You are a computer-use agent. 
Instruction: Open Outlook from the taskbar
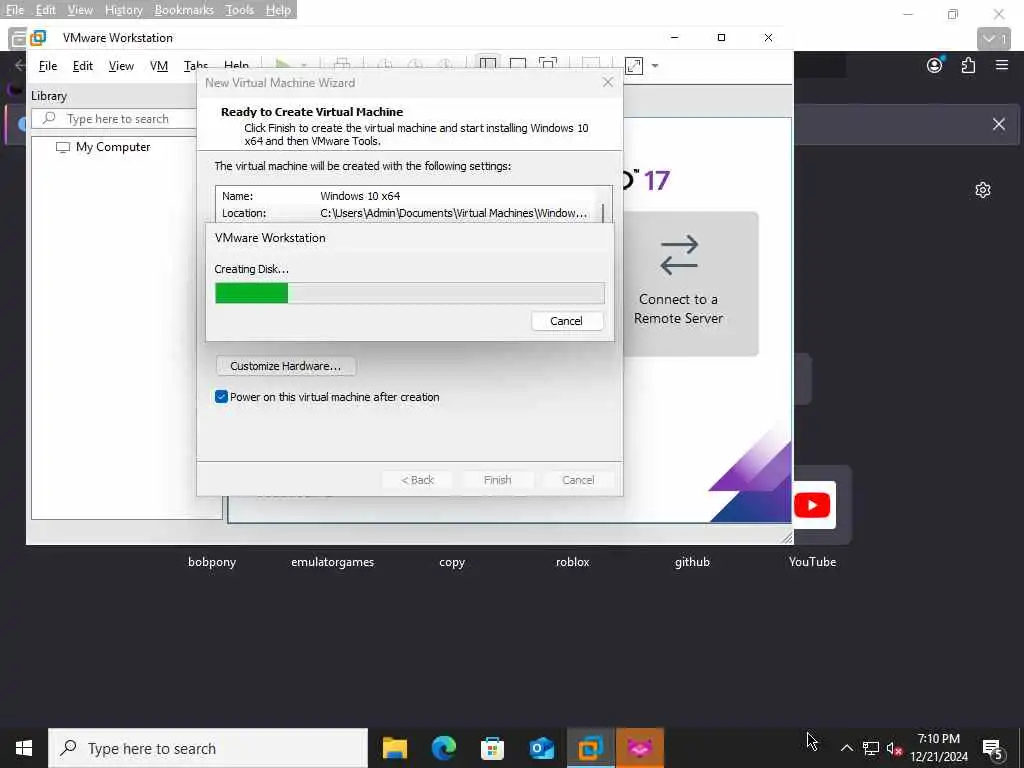tap(541, 748)
